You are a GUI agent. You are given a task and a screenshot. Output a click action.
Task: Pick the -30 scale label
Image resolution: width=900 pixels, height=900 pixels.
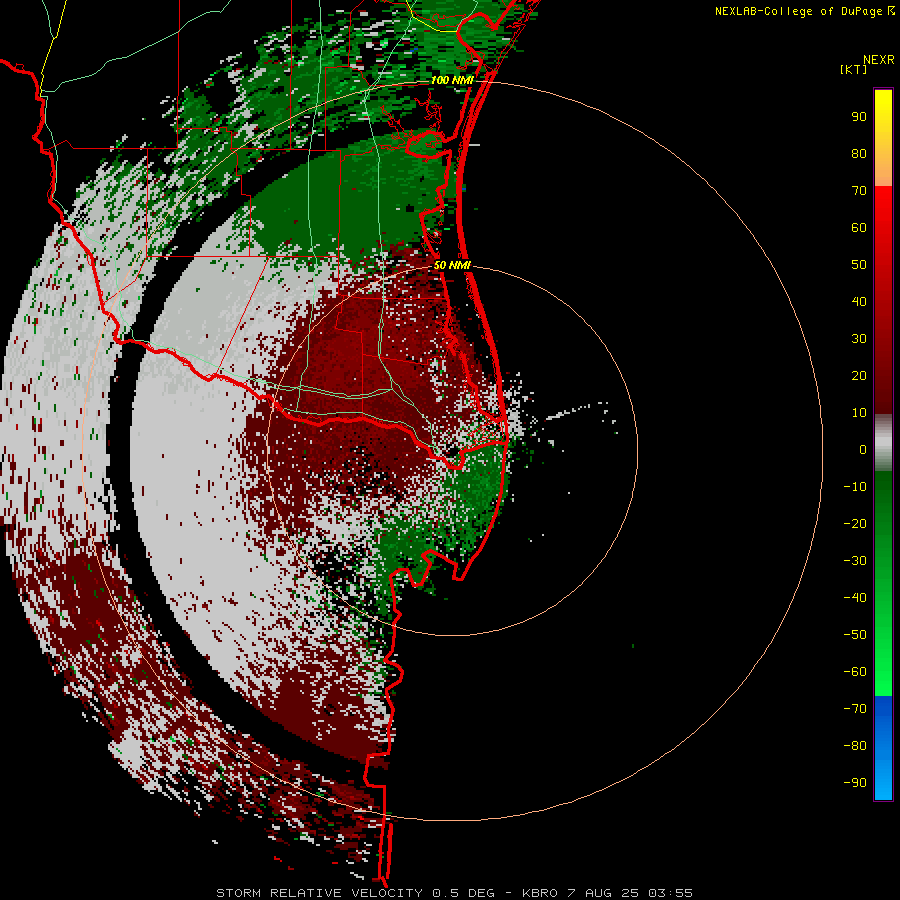tap(855, 561)
